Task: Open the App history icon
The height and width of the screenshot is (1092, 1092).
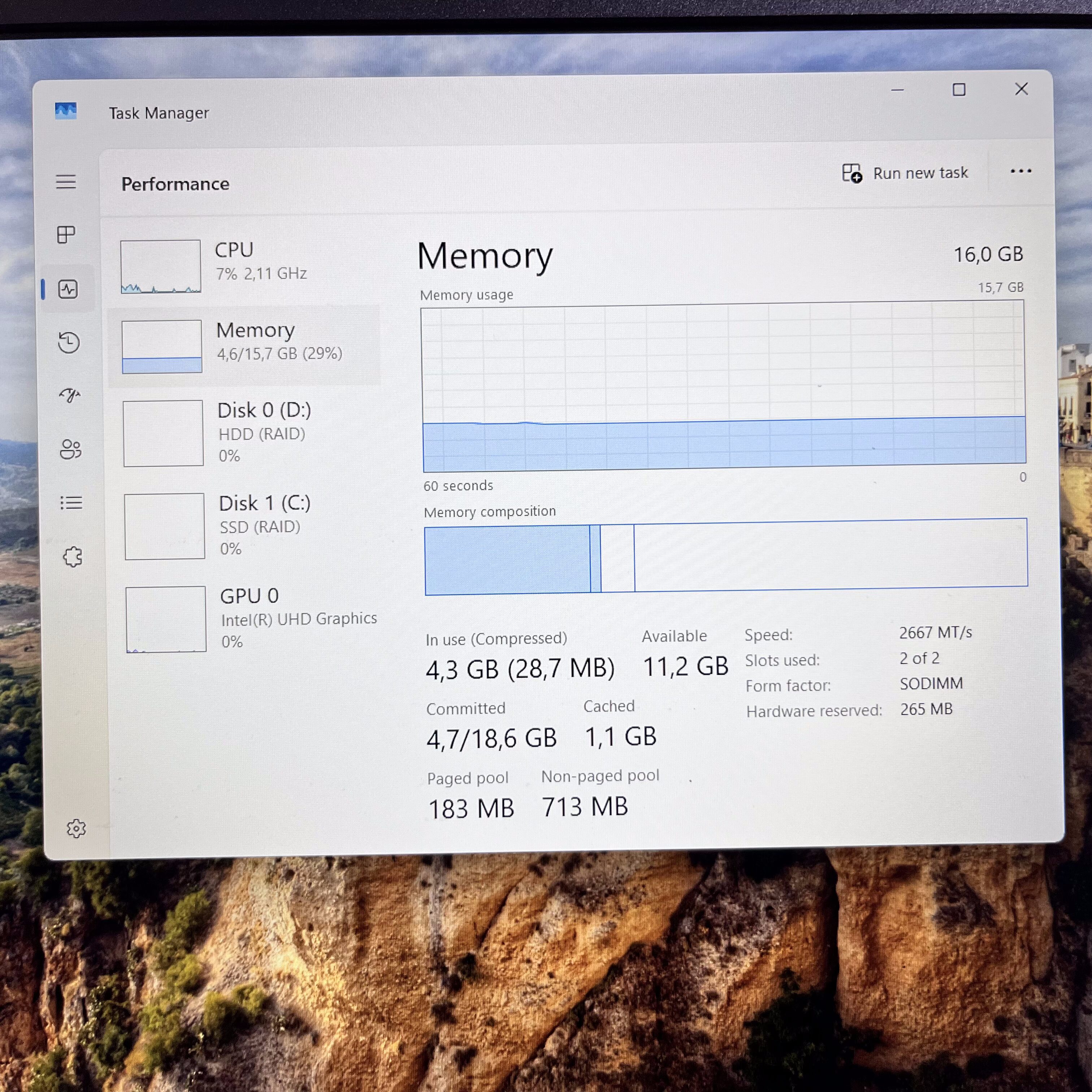Action: [69, 343]
